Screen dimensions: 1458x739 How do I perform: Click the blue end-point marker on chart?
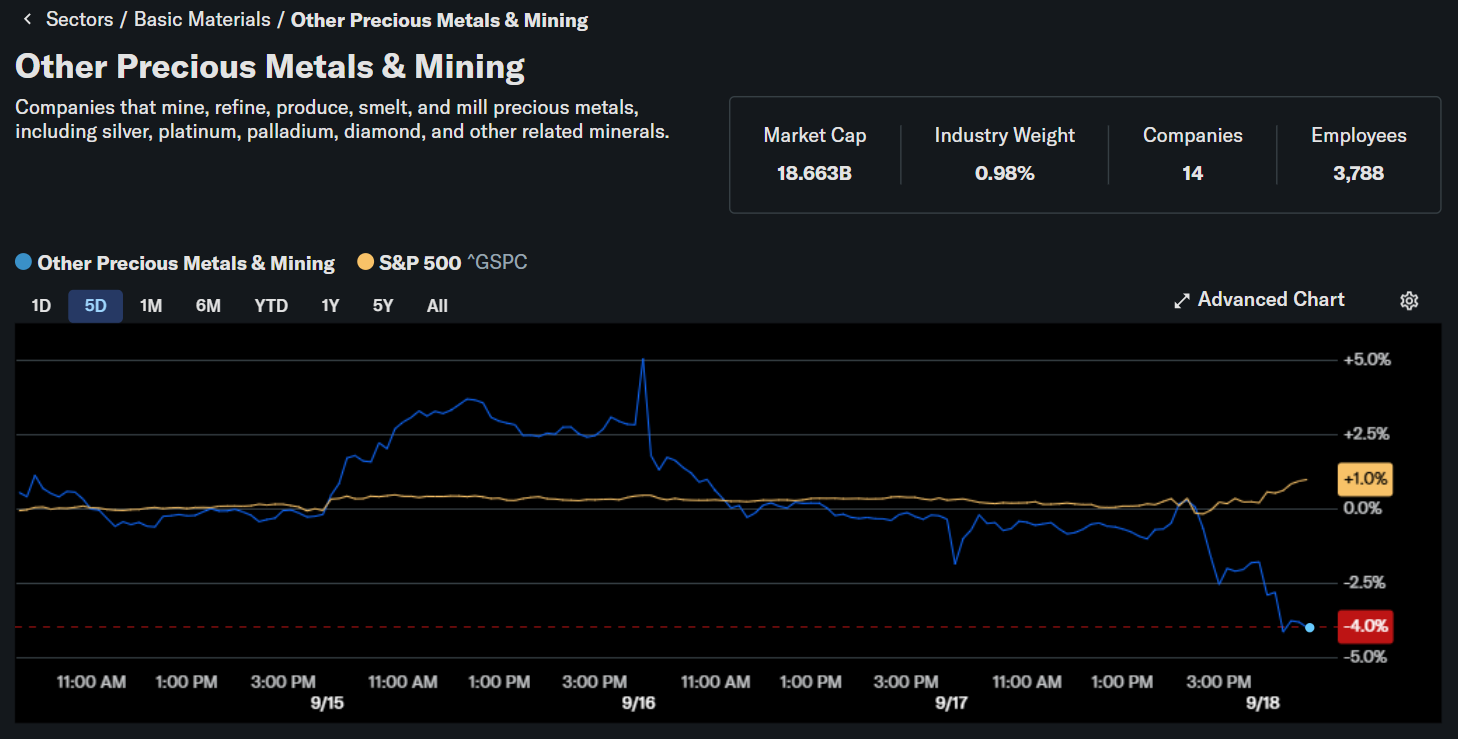click(1310, 628)
